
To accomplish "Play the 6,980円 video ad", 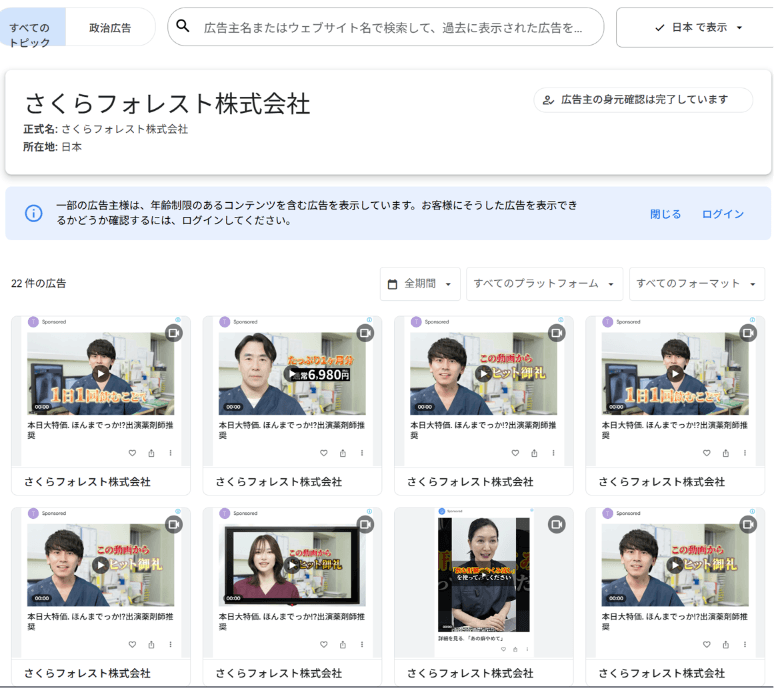I will click(x=292, y=374).
